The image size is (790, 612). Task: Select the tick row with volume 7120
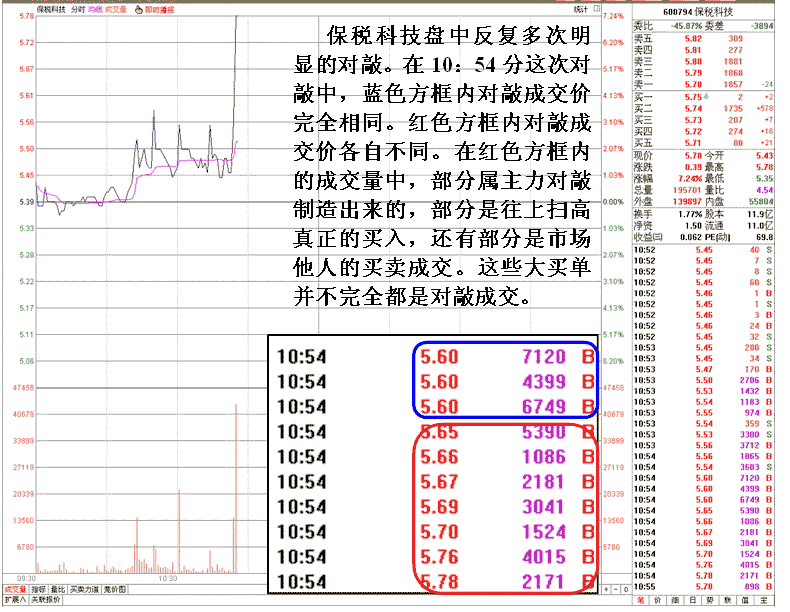pos(703,478)
